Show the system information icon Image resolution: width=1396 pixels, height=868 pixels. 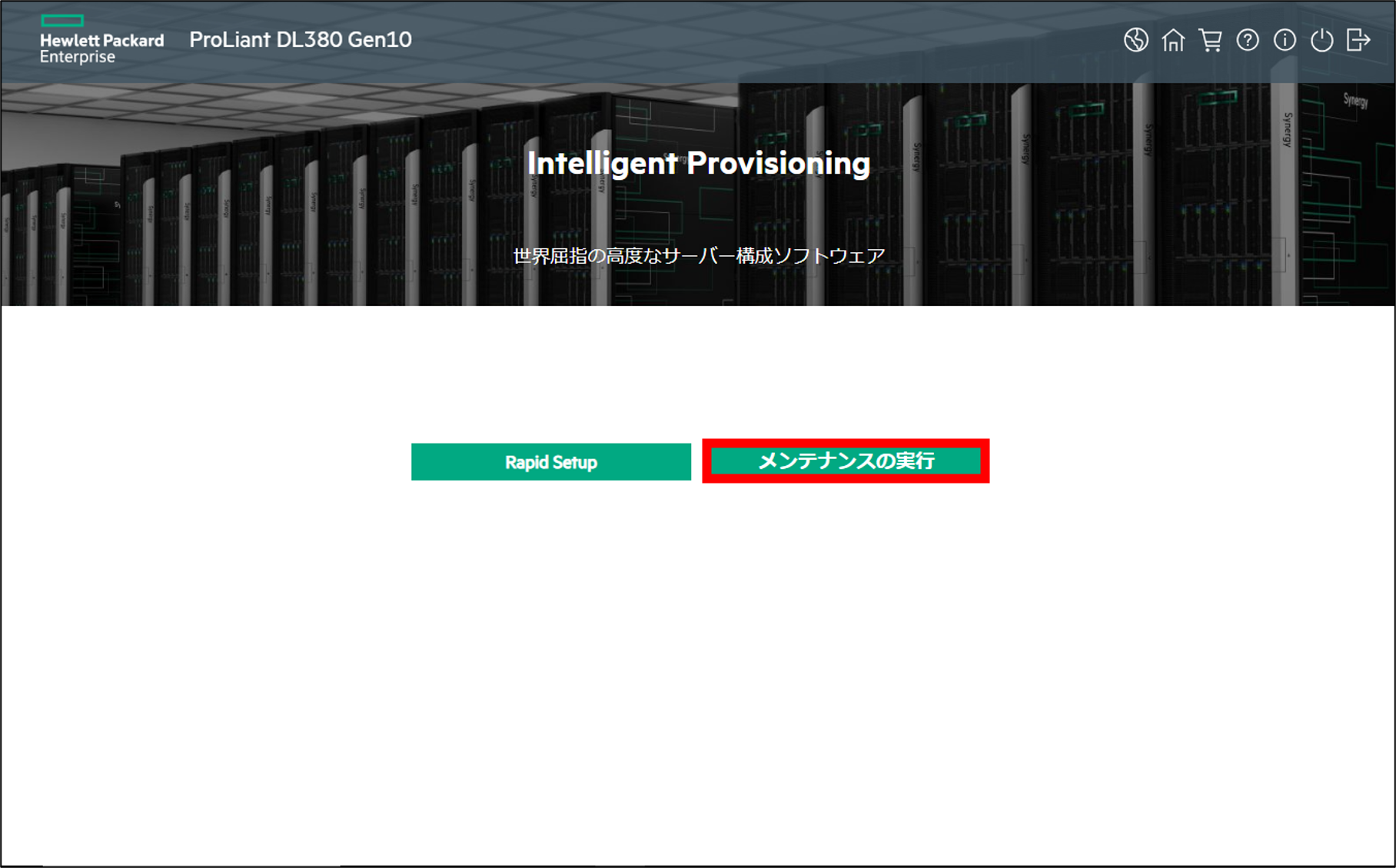tap(1285, 40)
